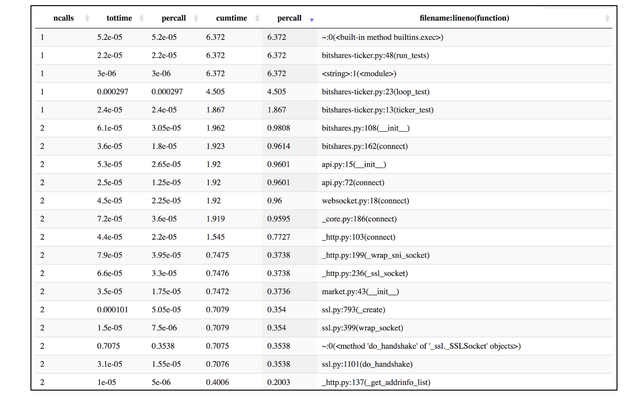Image resolution: width=640 pixels, height=400 pixels.
Task: Select the websocket.py:18(connect) row
Action: click(x=323, y=201)
